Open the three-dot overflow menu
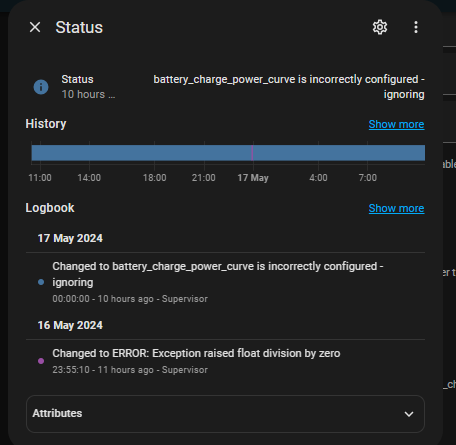This screenshot has height=445, width=456. click(416, 27)
